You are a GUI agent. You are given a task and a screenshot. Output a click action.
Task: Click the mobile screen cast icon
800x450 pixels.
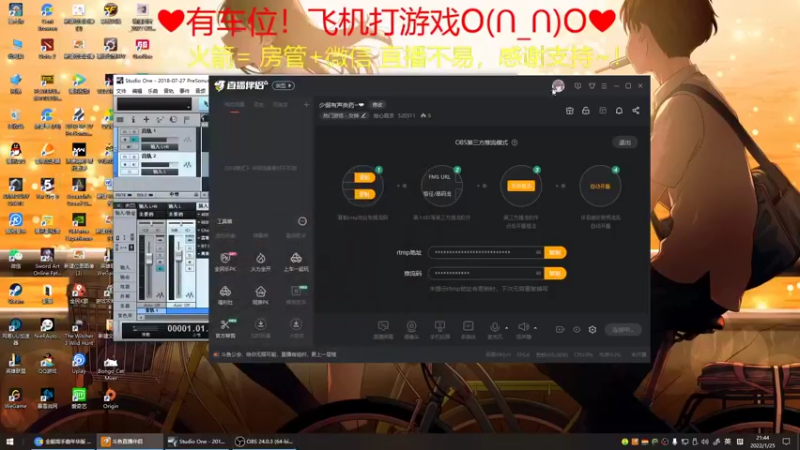440,329
